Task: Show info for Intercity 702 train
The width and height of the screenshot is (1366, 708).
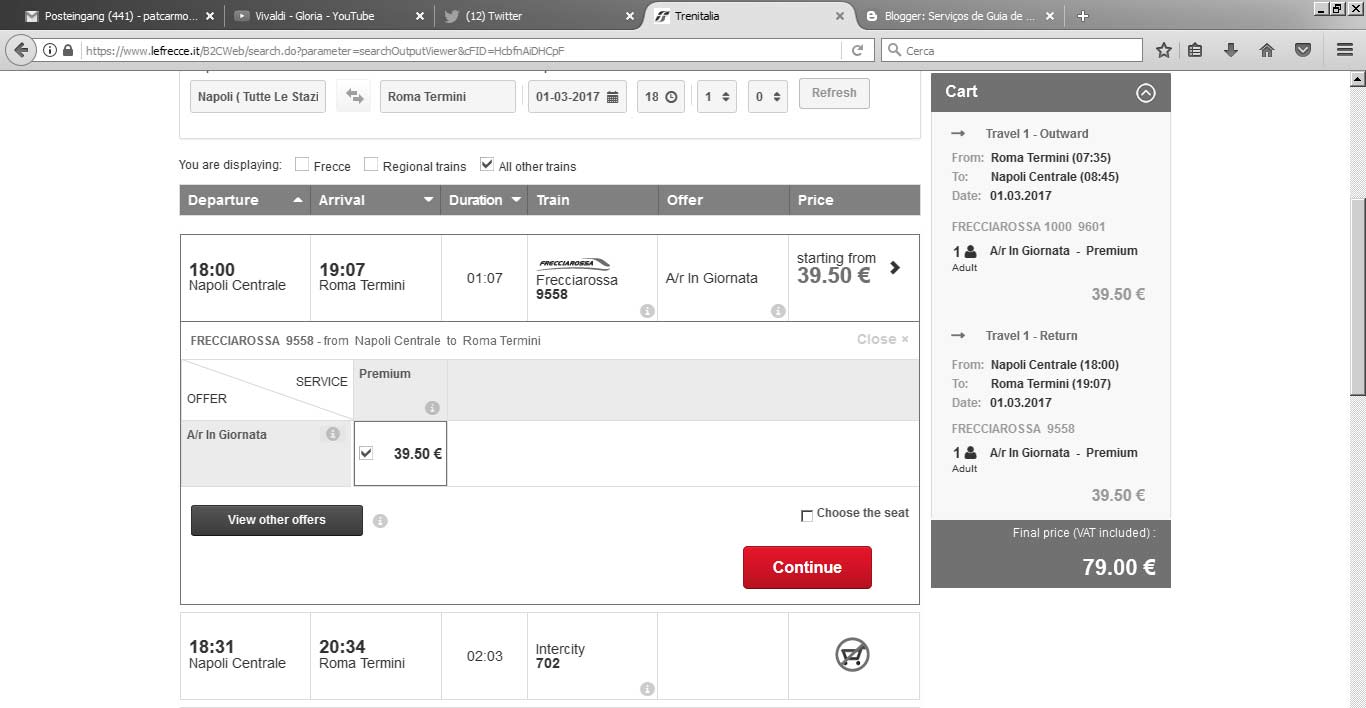Action: tap(647, 689)
